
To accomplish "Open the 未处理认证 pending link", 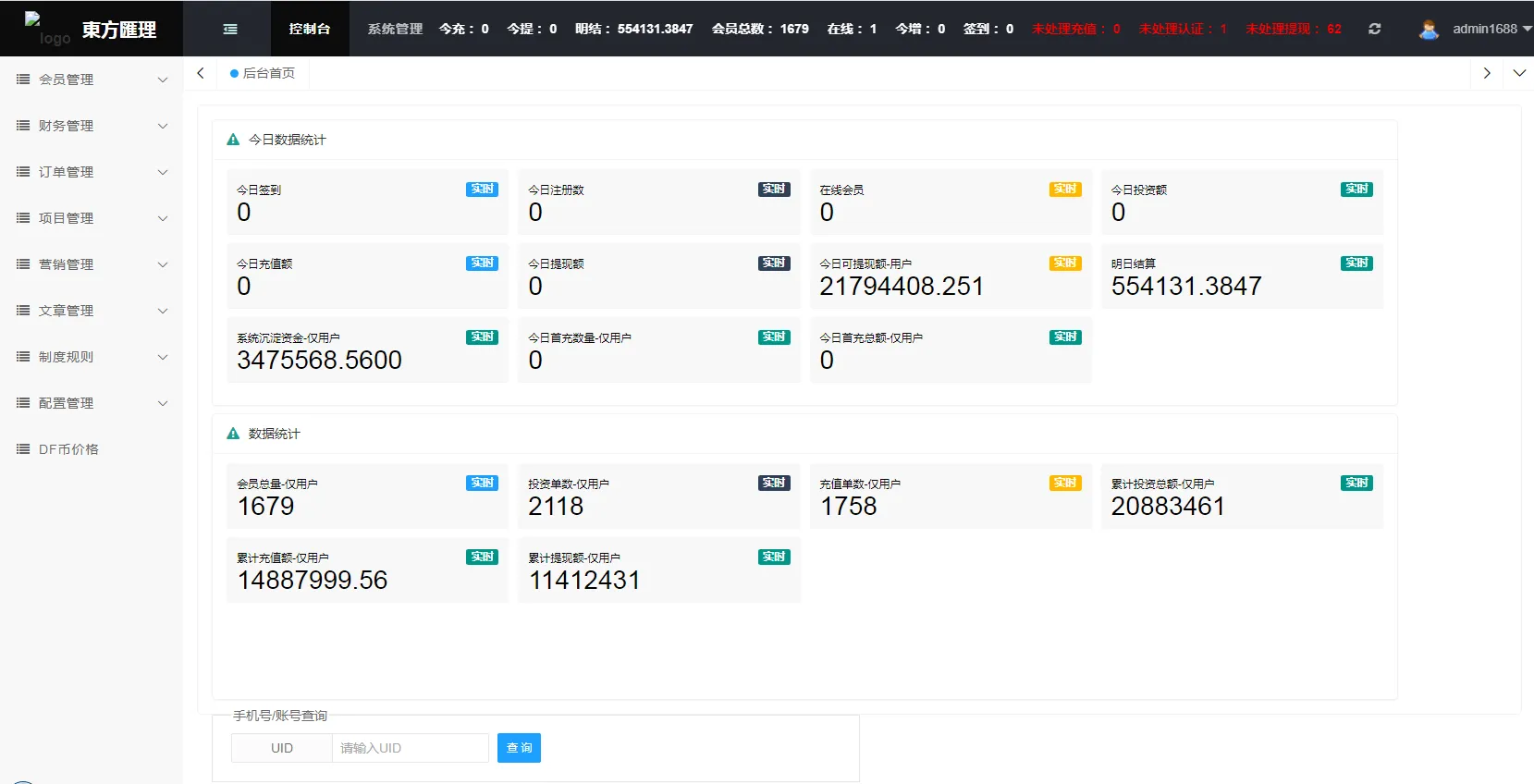I will [1183, 29].
